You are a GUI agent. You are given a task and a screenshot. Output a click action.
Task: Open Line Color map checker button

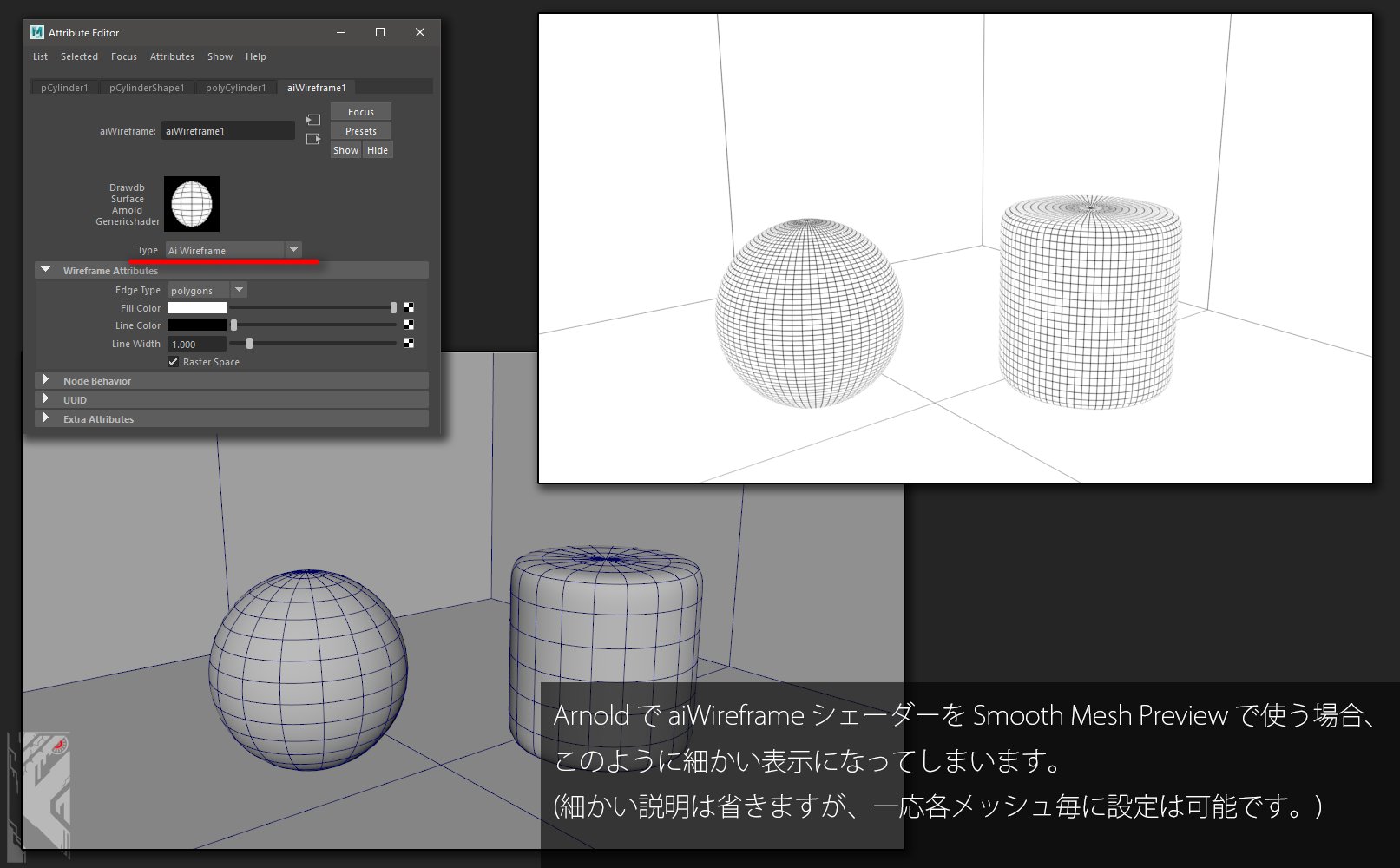tap(409, 325)
